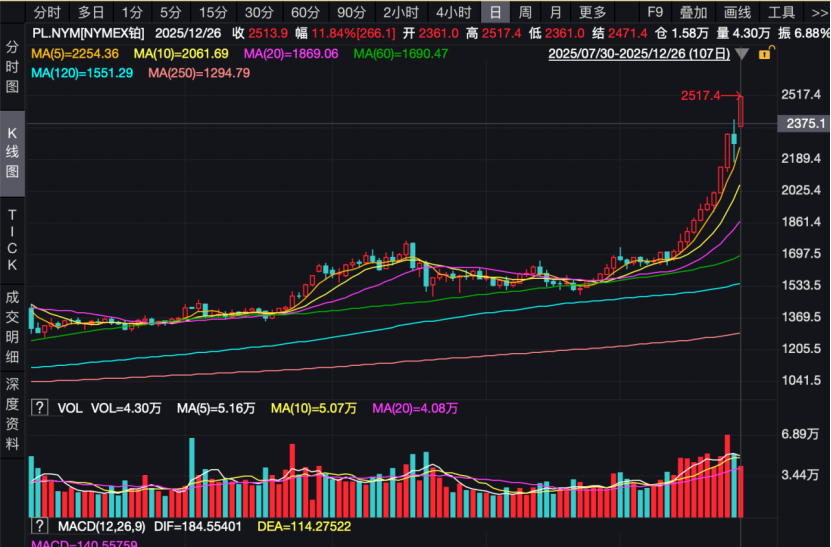Click the 2025/12/26 date in header

(x=188, y=33)
